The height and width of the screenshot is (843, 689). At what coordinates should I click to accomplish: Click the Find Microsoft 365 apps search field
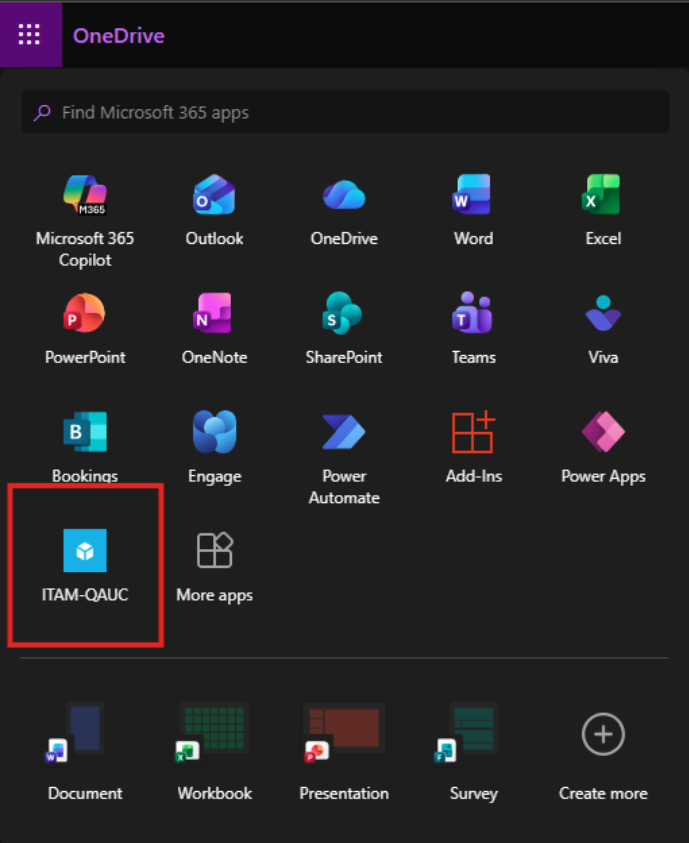(345, 113)
